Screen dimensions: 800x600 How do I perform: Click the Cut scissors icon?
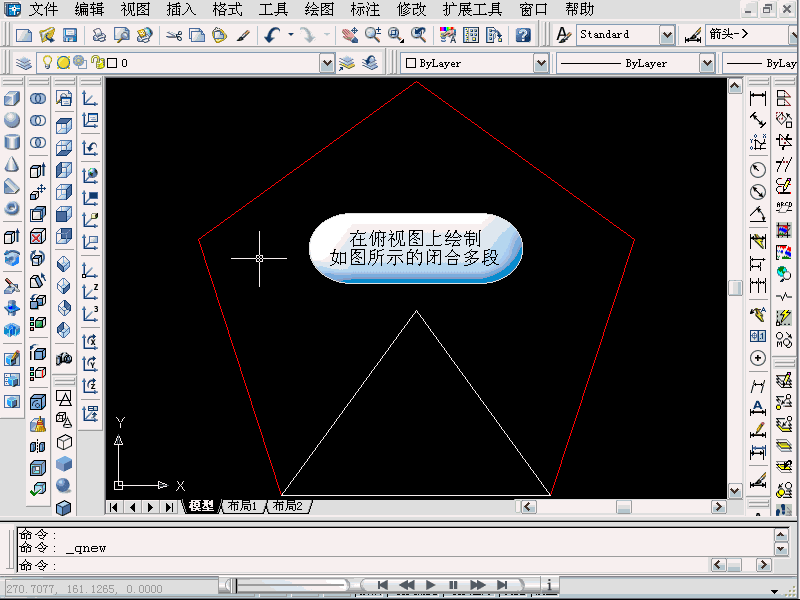click(174, 35)
